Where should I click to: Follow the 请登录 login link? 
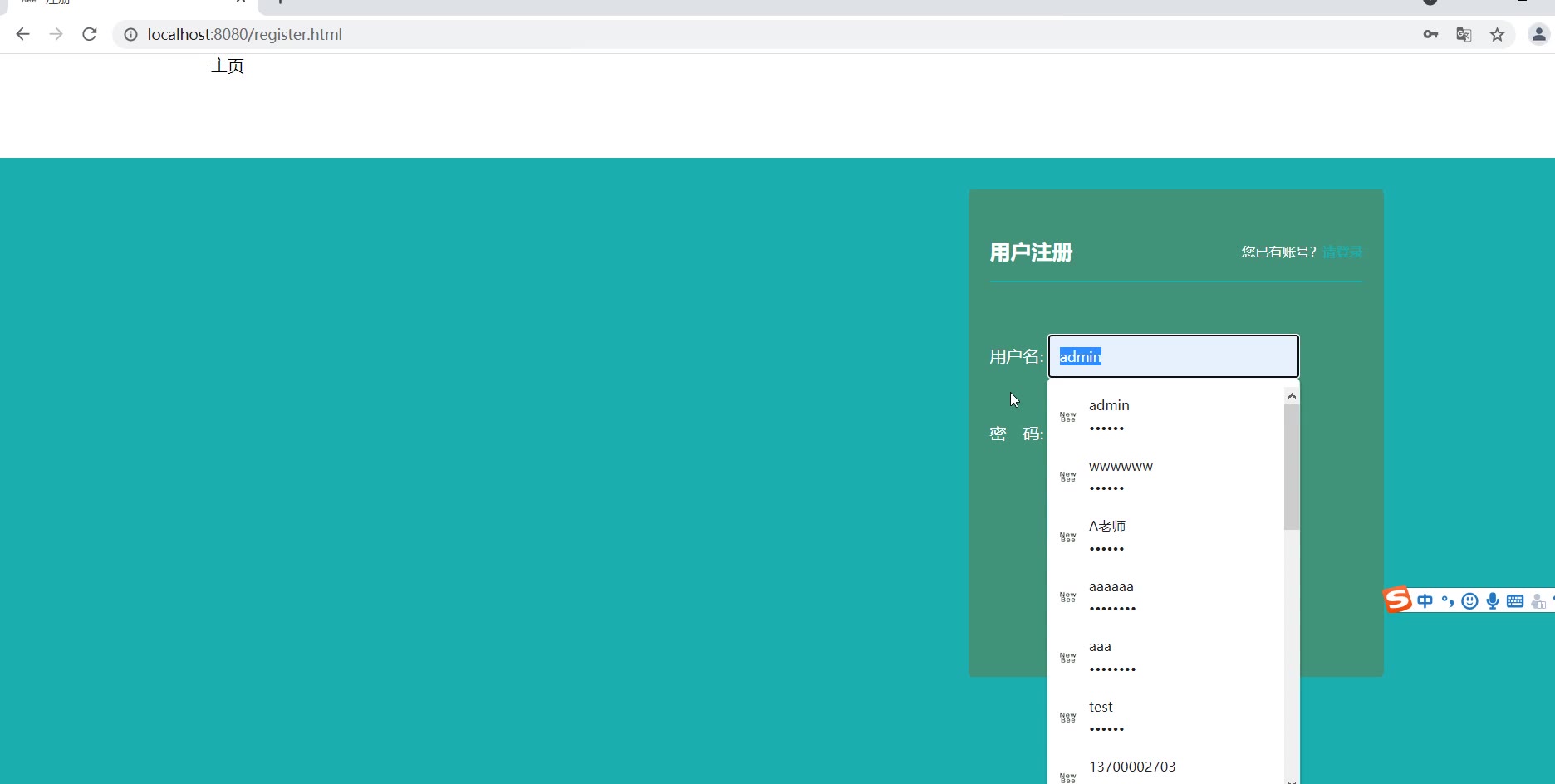pyautogui.click(x=1342, y=252)
